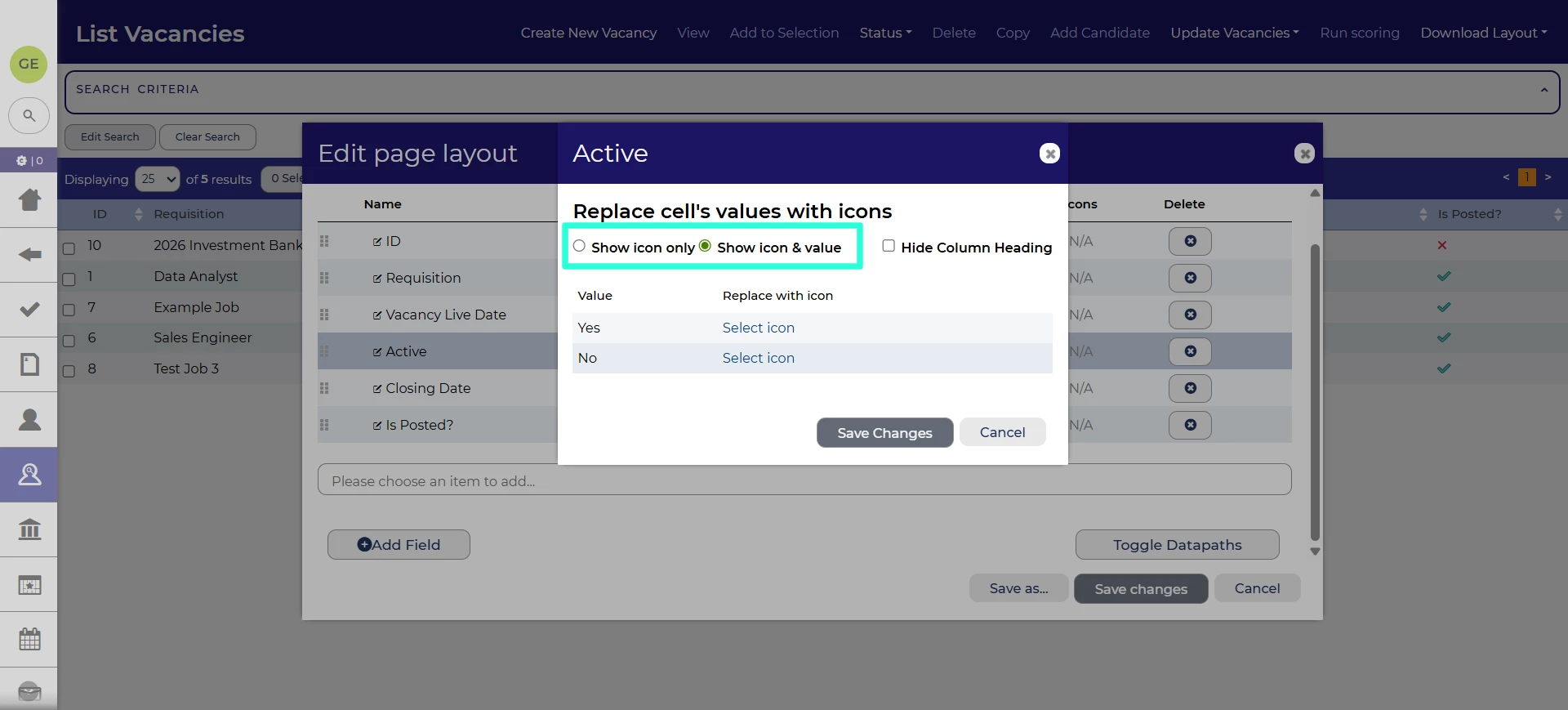Click the Edit Search button
This screenshot has width=1568, height=710.
point(110,136)
